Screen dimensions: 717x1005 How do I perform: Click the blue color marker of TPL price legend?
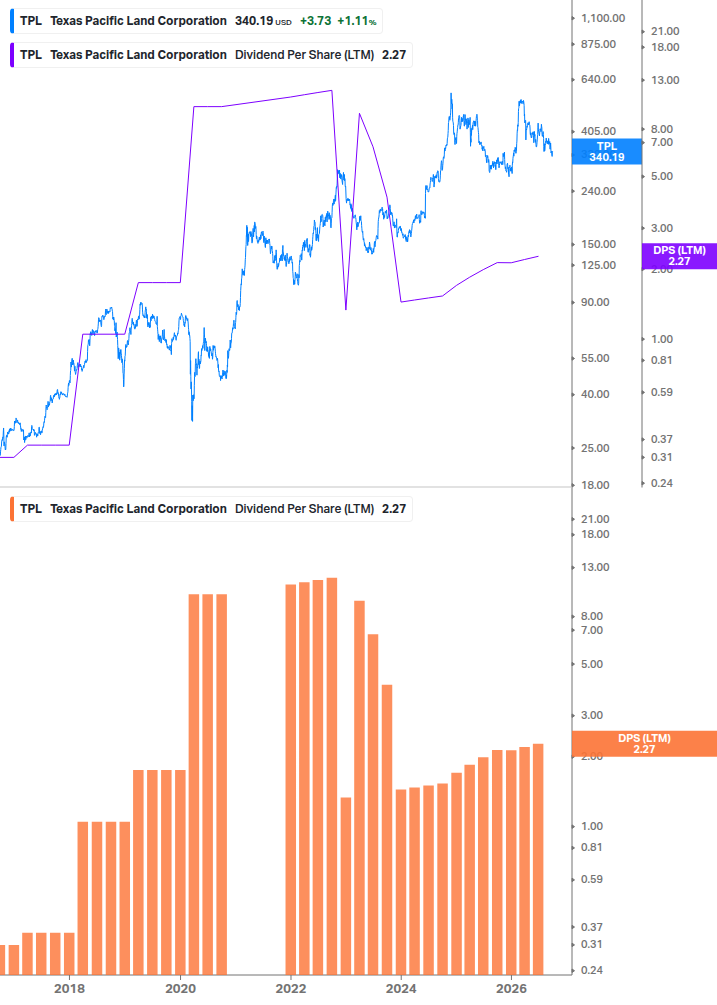pyautogui.click(x=12, y=21)
